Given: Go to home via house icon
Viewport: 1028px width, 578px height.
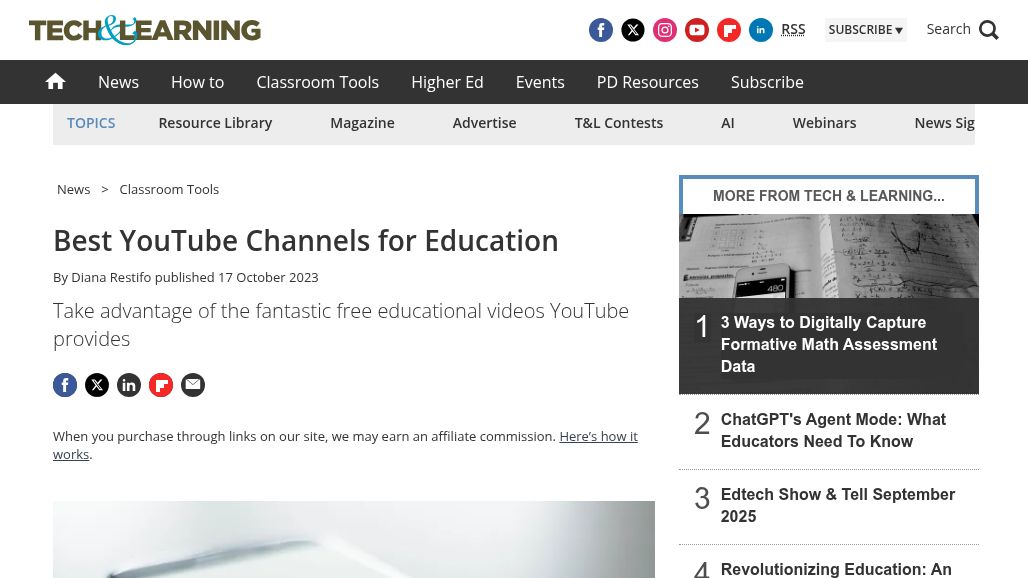Looking at the screenshot, I should click(55, 81).
